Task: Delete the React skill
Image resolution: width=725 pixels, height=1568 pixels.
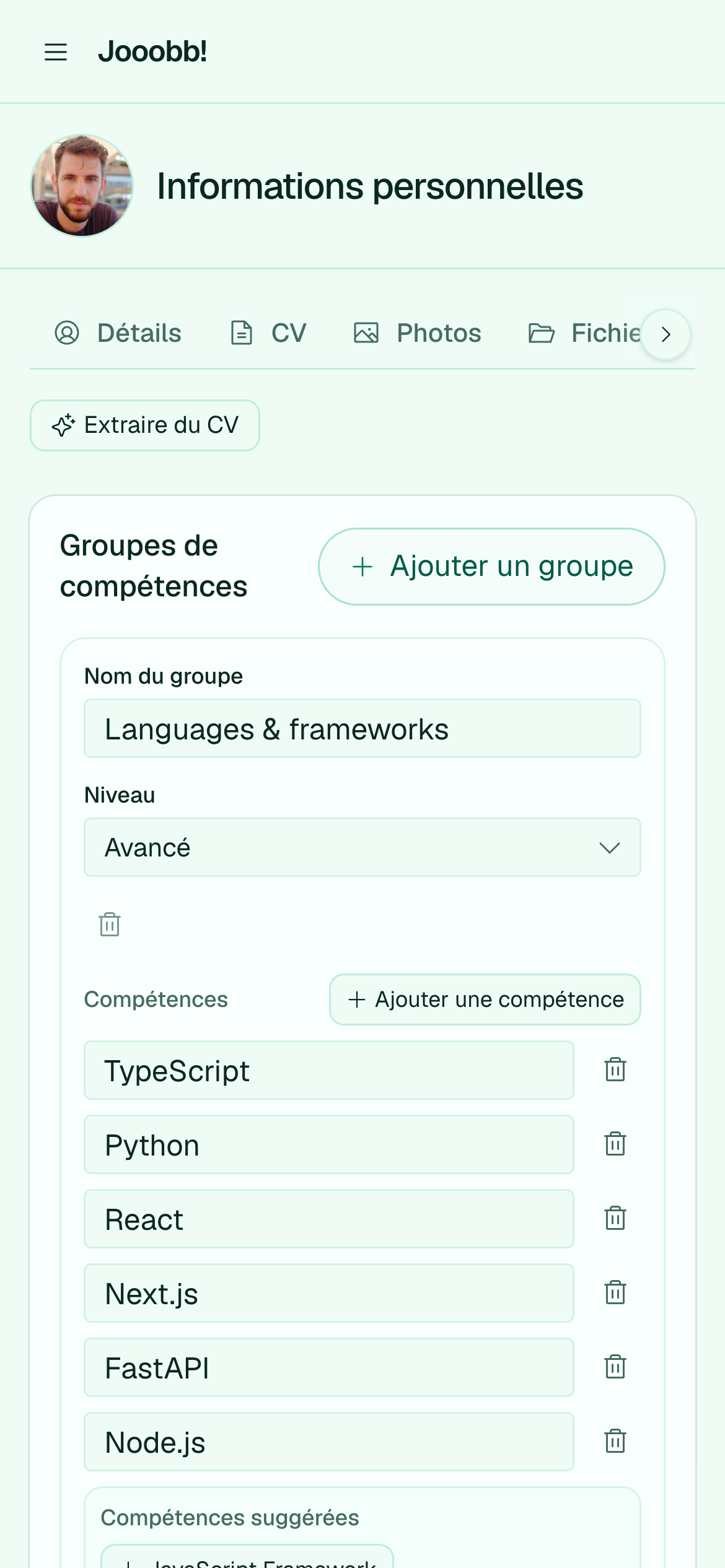Action: pos(615,1218)
